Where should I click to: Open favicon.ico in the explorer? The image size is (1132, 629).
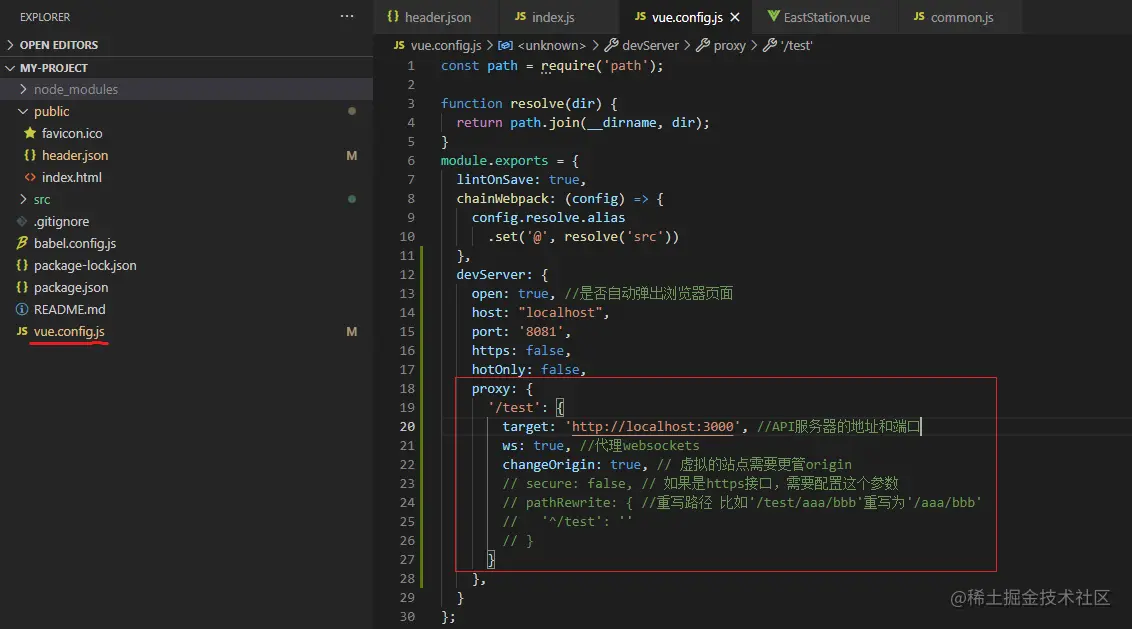pyautogui.click(x=71, y=133)
